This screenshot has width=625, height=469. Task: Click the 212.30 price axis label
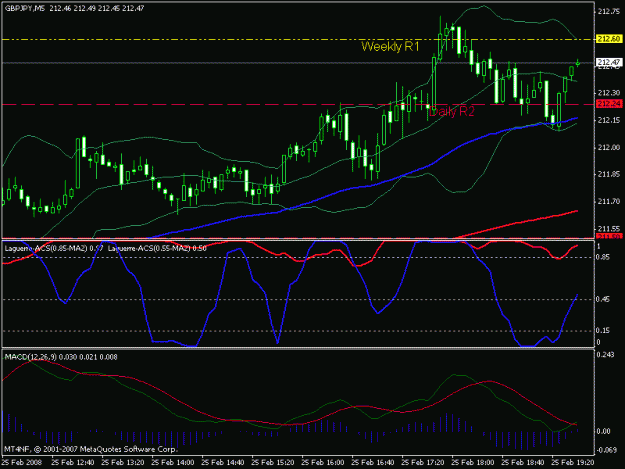pos(609,93)
